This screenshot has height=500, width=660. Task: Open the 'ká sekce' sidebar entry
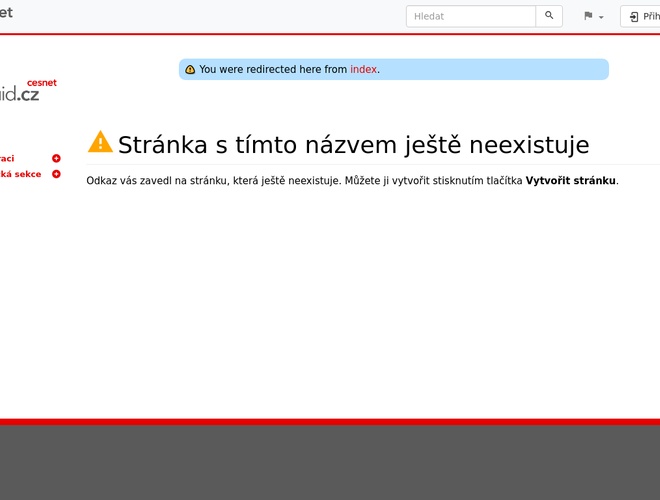pos(20,174)
